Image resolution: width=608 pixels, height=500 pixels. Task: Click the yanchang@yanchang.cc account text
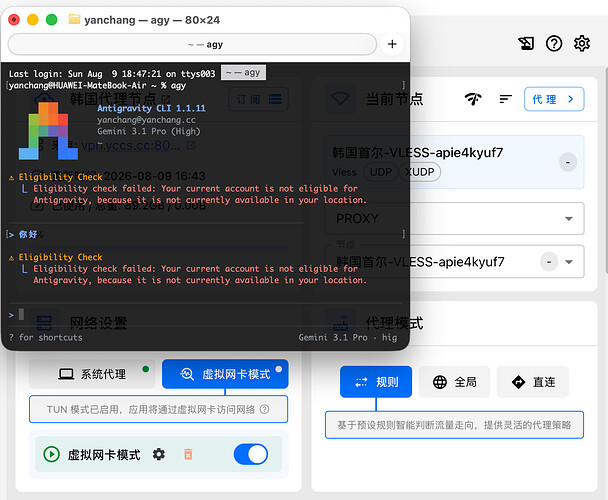(146, 120)
